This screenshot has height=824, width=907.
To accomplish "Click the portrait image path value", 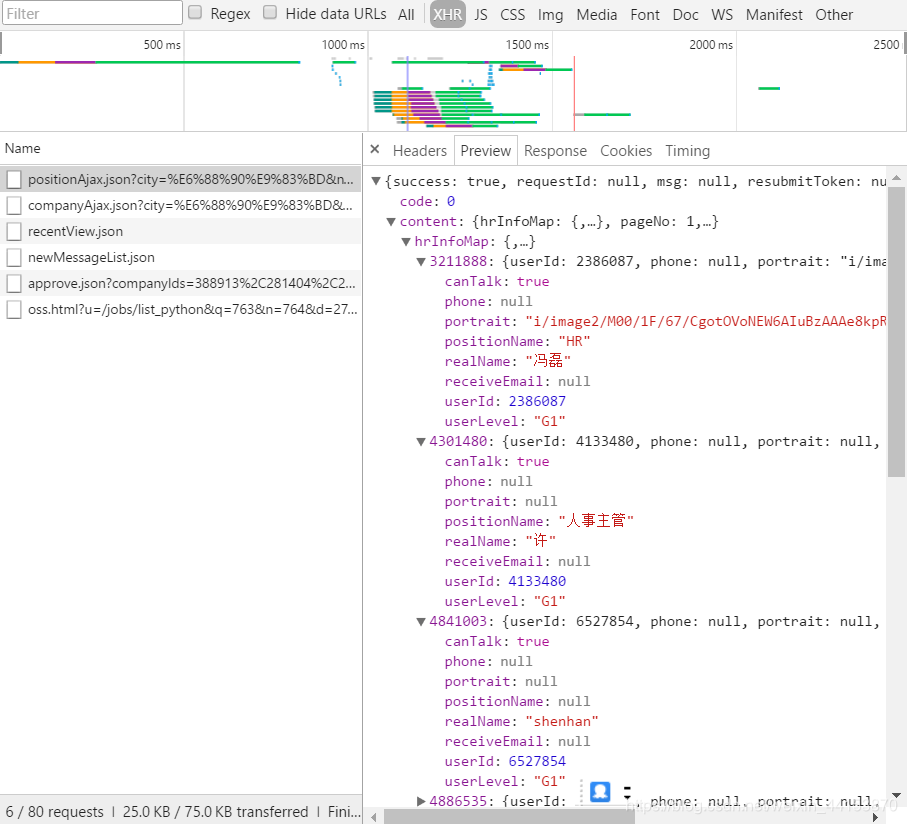I will coord(706,322).
